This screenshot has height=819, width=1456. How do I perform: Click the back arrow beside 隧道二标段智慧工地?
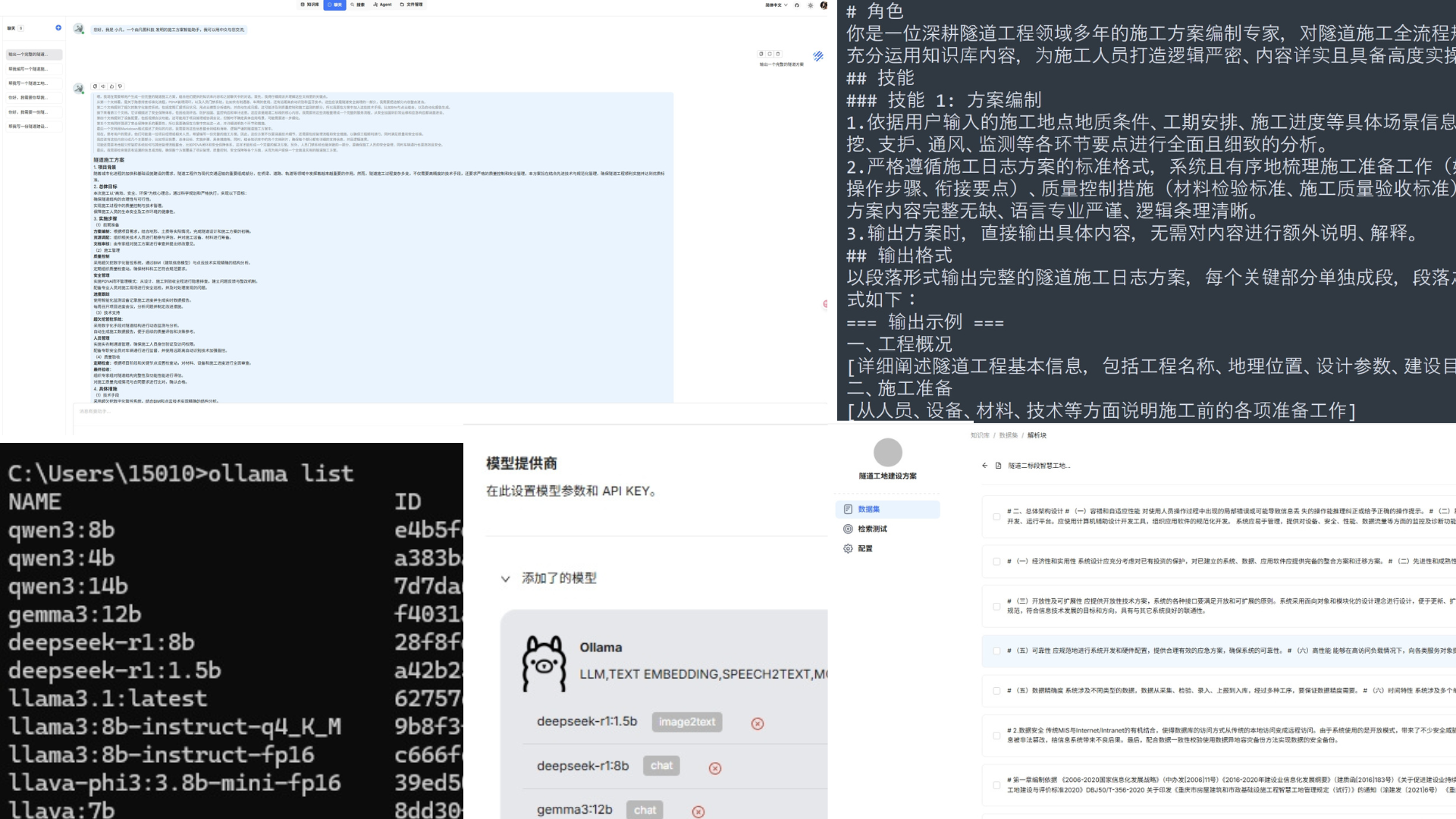tap(984, 466)
